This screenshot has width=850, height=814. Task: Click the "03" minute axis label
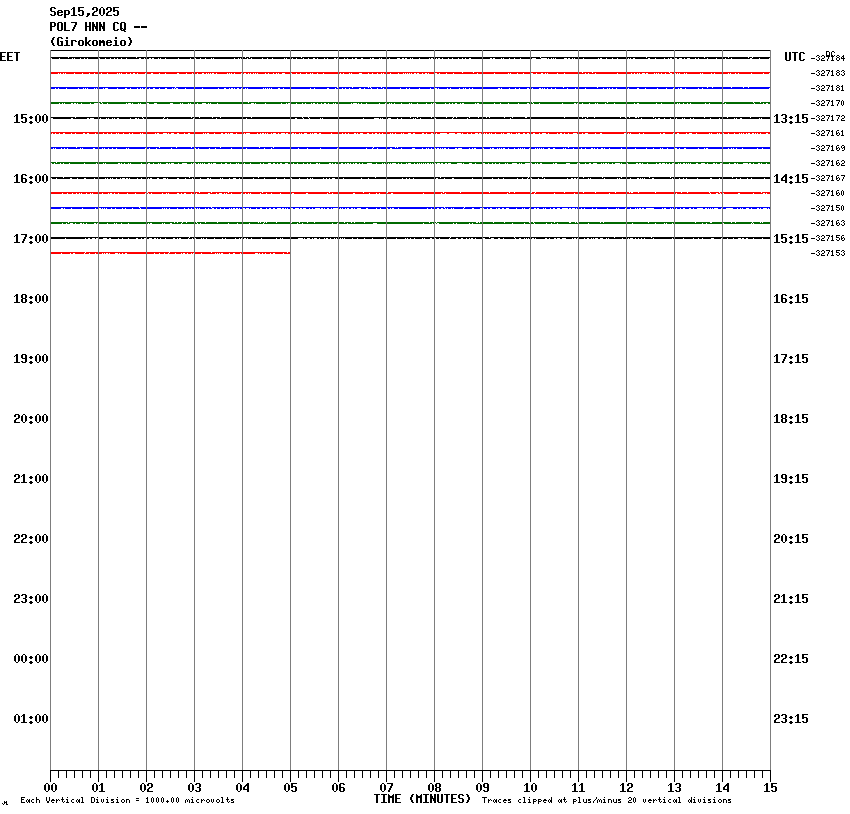(194, 788)
